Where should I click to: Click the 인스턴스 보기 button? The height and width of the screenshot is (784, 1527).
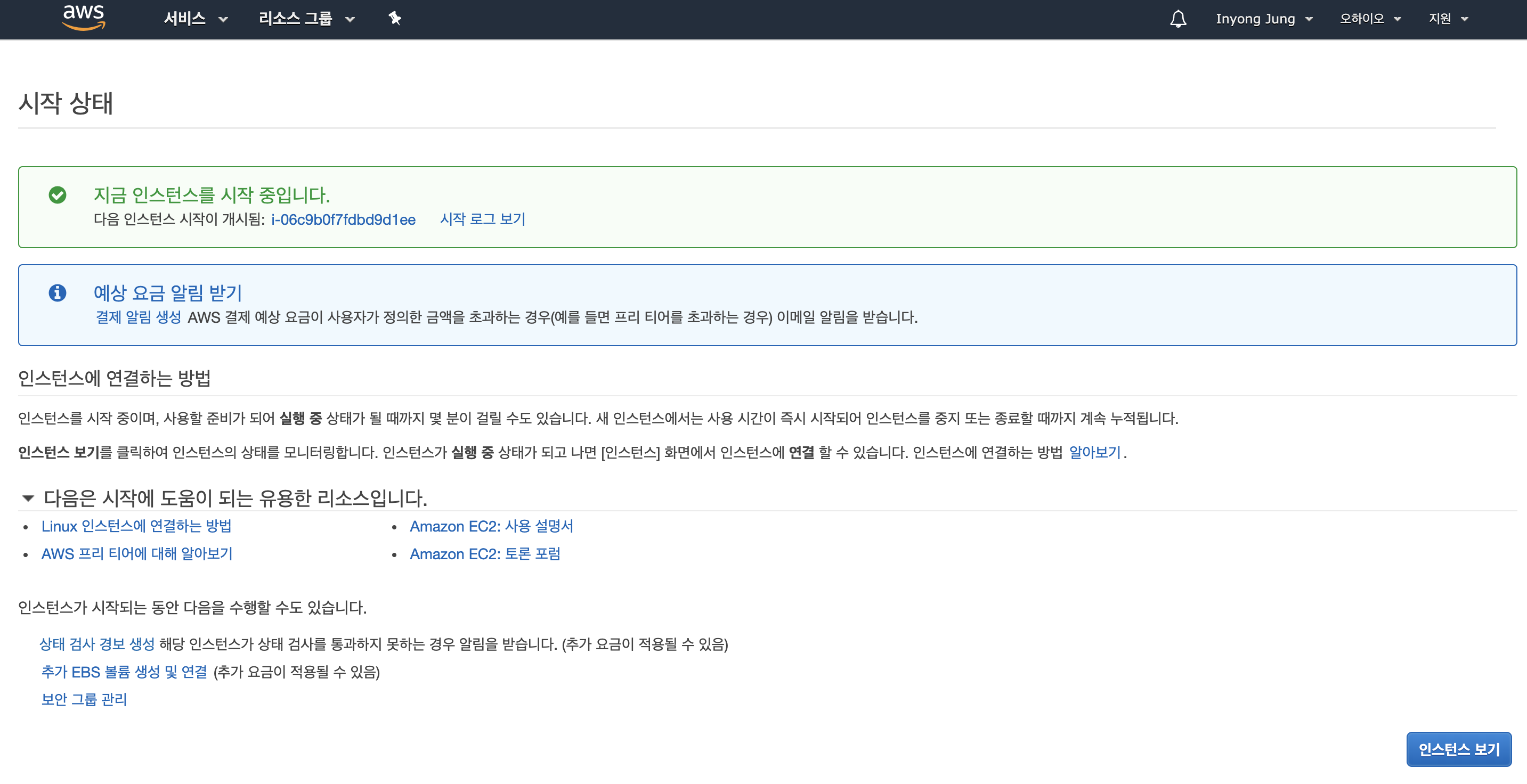point(1458,749)
